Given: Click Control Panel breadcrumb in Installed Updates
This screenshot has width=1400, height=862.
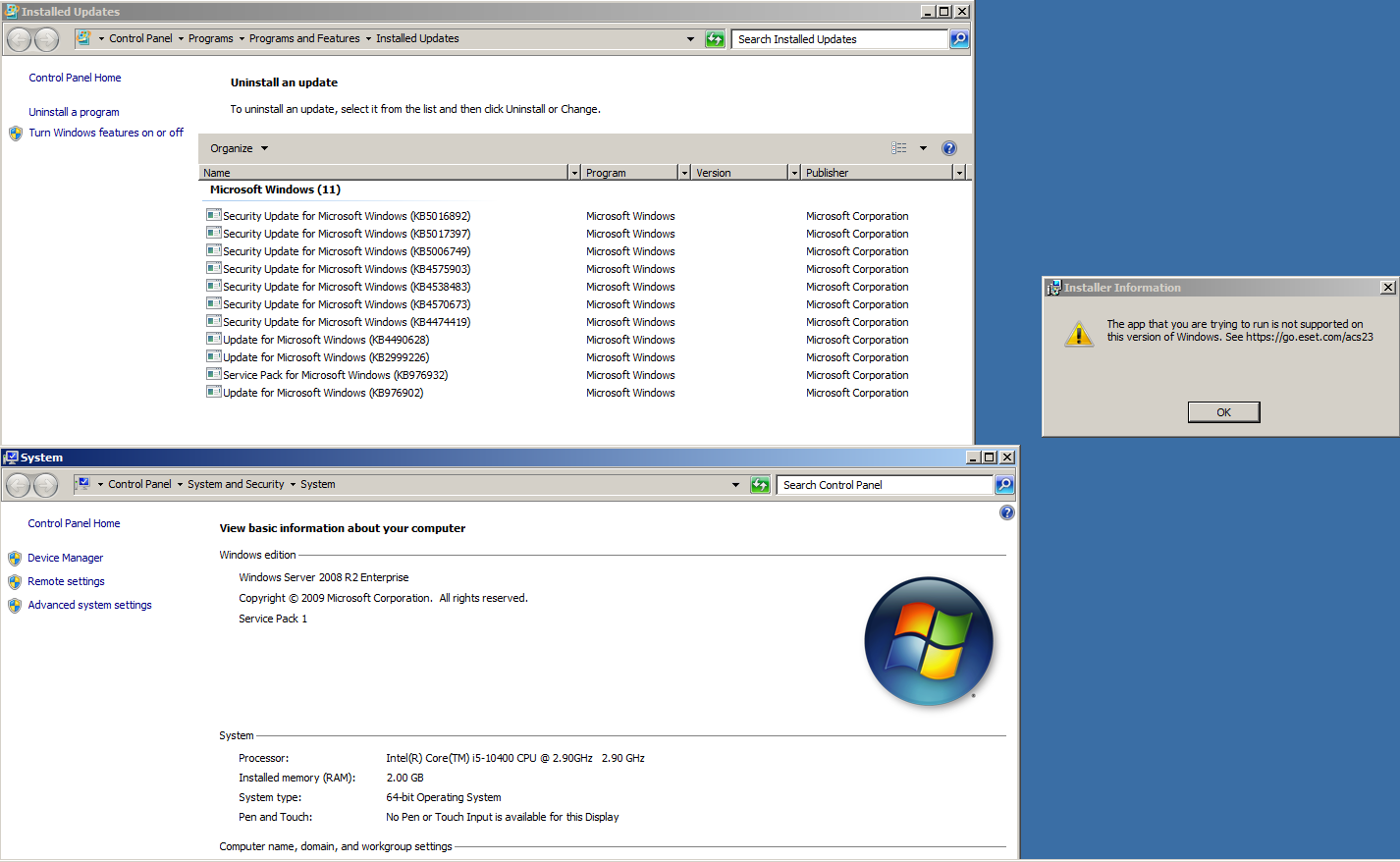Looking at the screenshot, I should 140,39.
